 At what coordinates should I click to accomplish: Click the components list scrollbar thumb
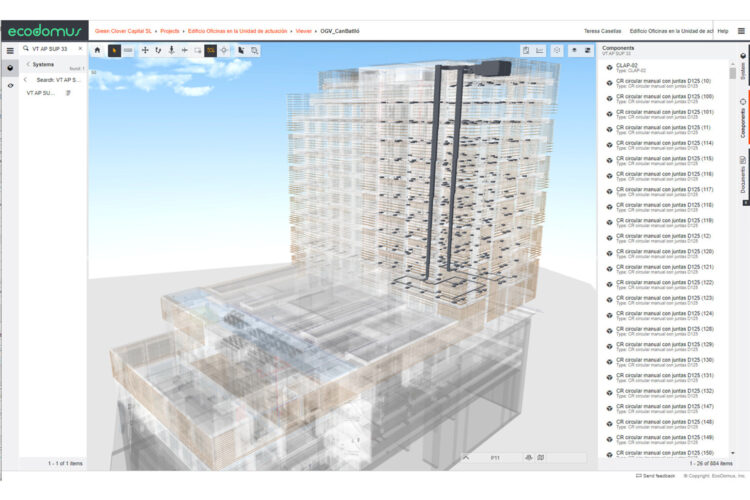pyautogui.click(x=732, y=73)
